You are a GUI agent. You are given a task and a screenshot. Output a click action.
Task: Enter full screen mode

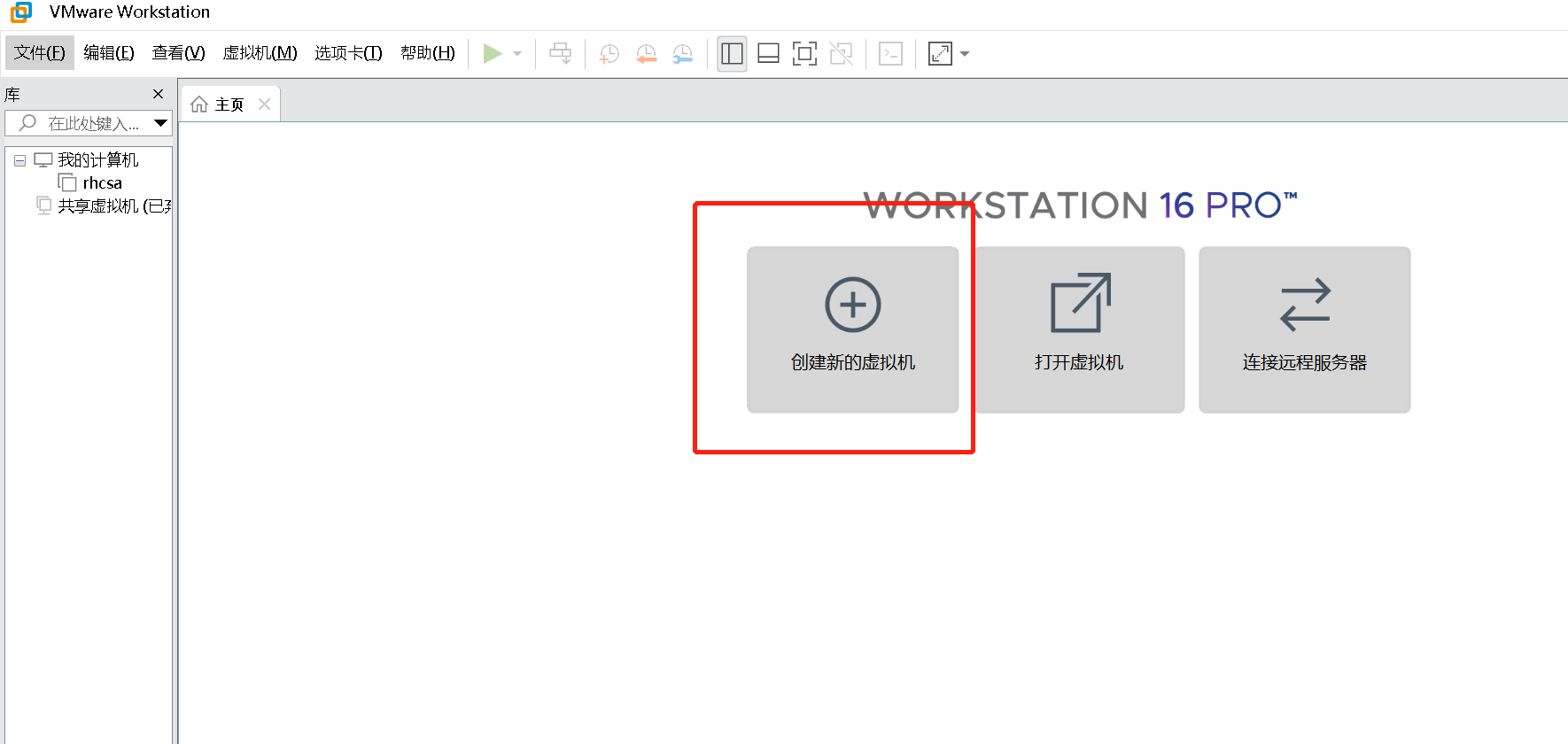(804, 54)
